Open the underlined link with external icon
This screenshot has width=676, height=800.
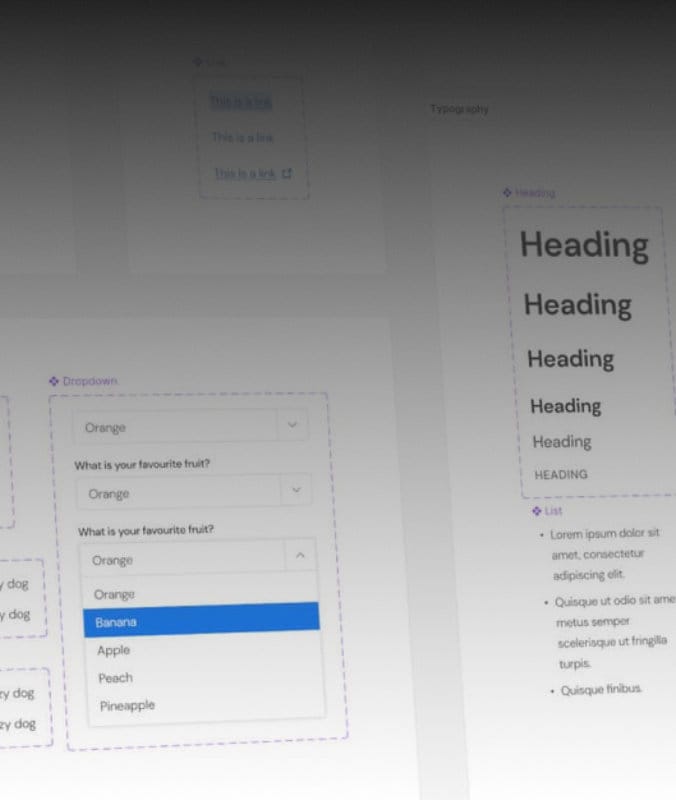click(x=245, y=174)
